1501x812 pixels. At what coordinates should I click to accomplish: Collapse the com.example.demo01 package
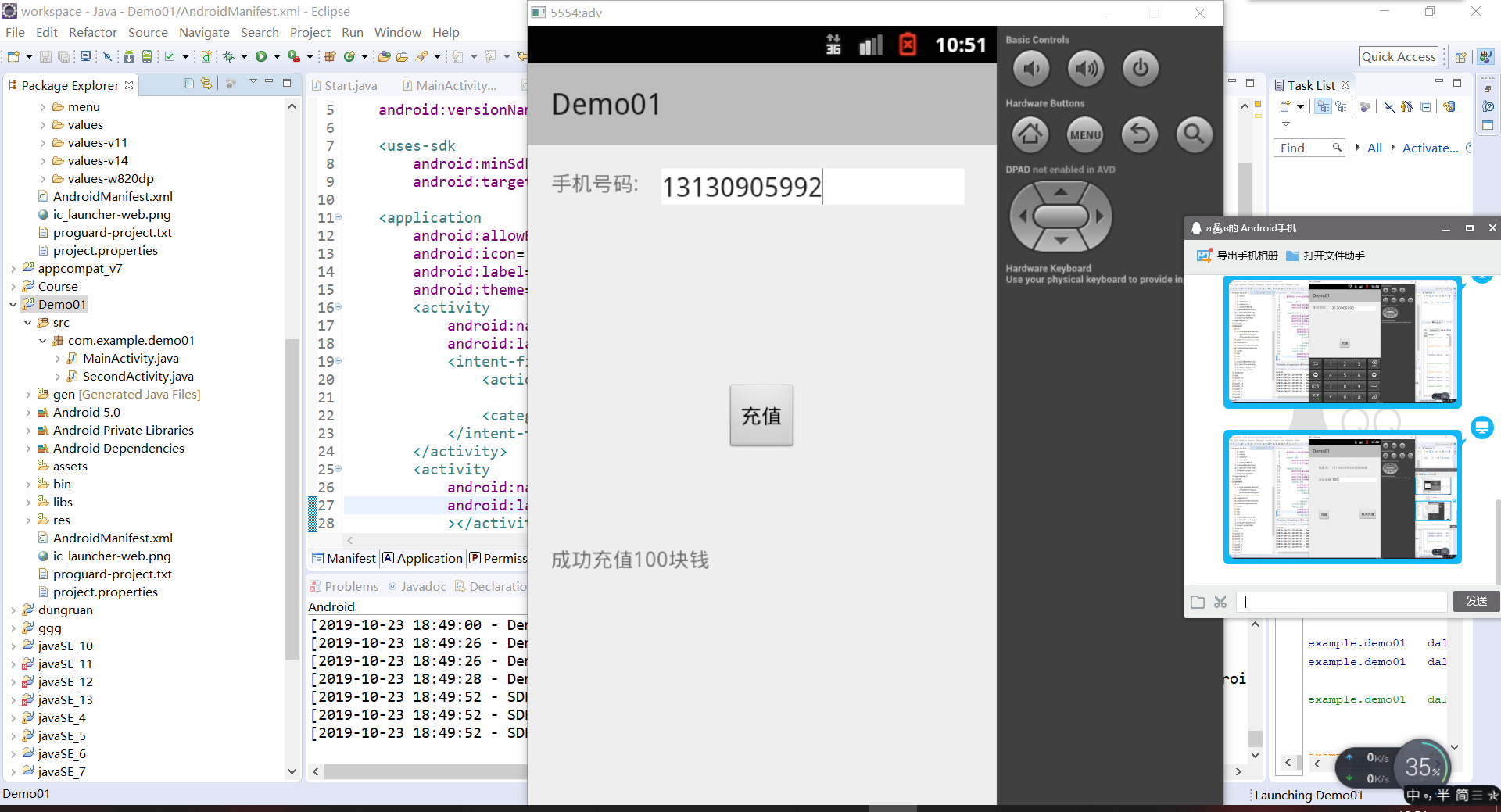(x=43, y=341)
